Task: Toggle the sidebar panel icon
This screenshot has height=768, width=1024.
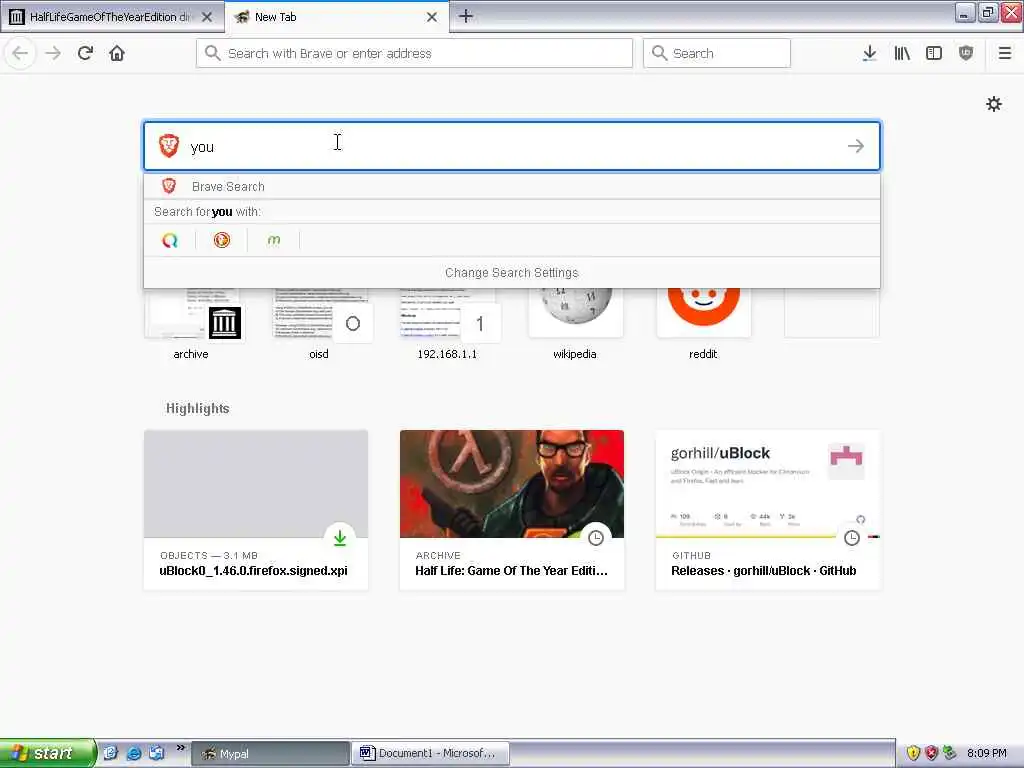Action: click(934, 53)
